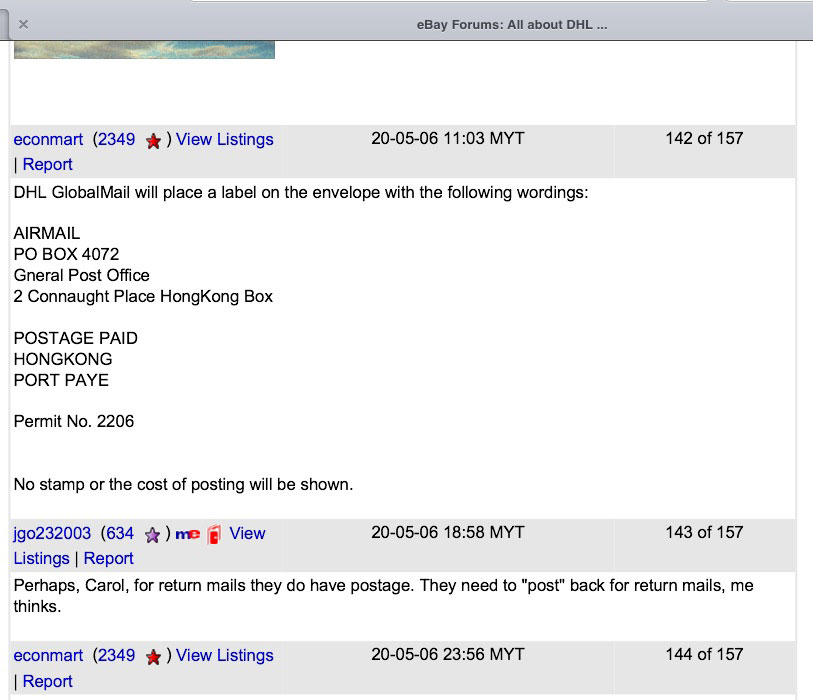Open feedback score 2349 in post 144
Image resolution: width=813 pixels, height=700 pixels.
[116, 655]
